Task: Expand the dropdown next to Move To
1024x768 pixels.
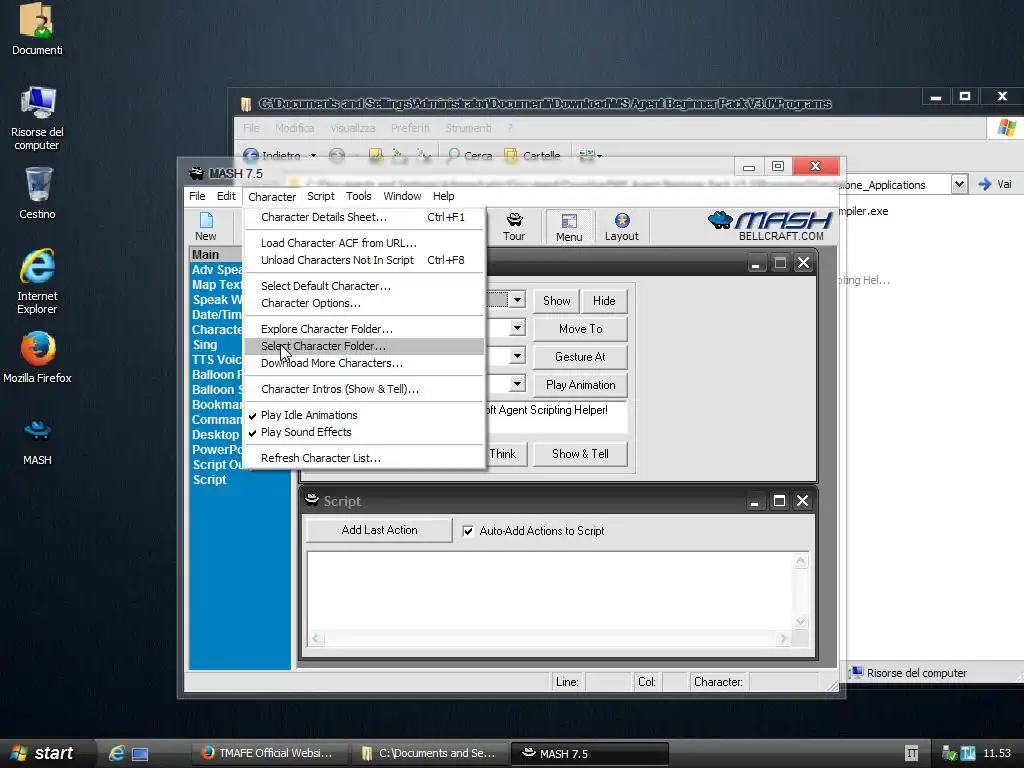Action: [517, 328]
